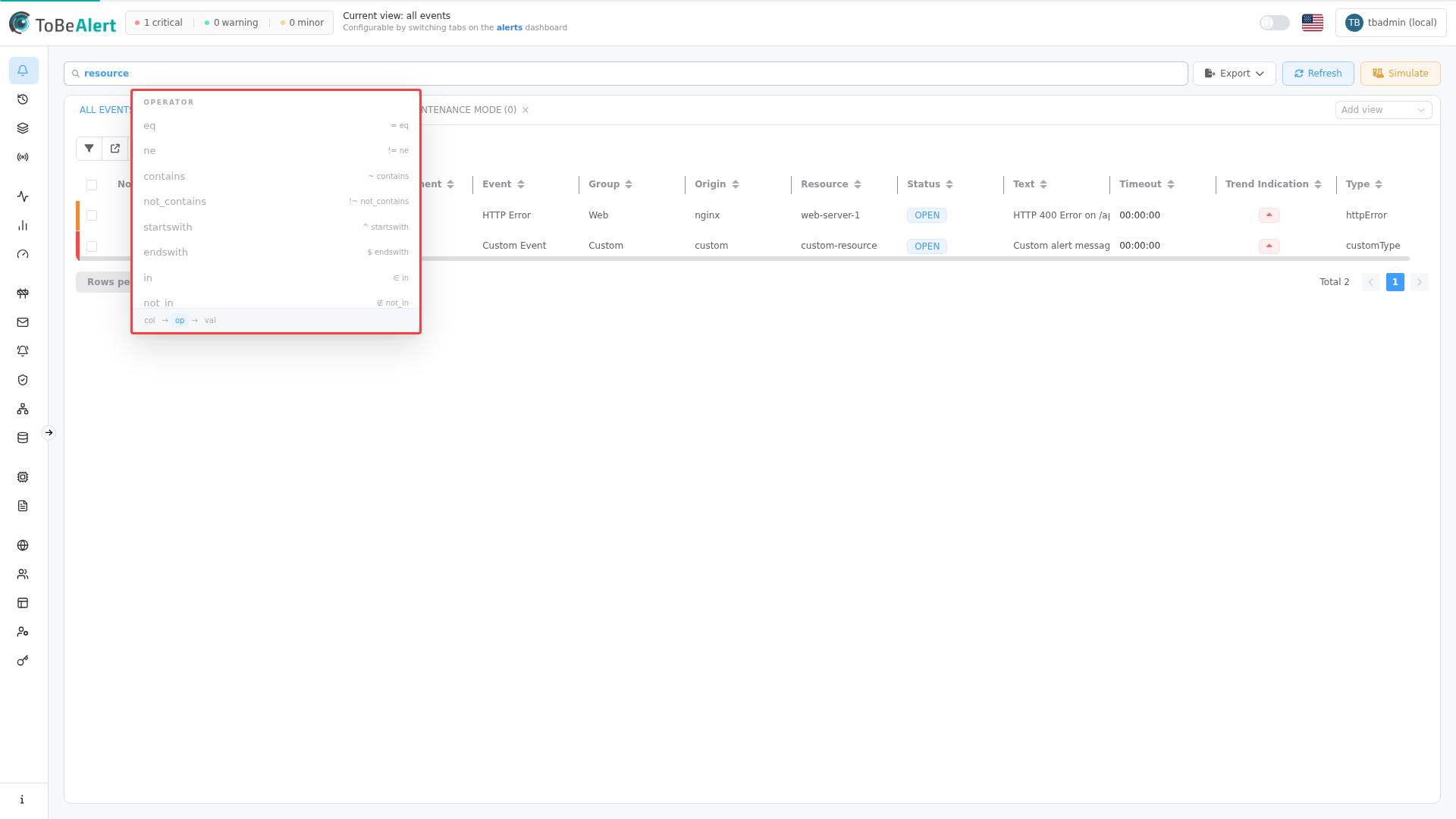The height and width of the screenshot is (819, 1456).
Task: Choose the contains operator
Action: [x=276, y=177]
